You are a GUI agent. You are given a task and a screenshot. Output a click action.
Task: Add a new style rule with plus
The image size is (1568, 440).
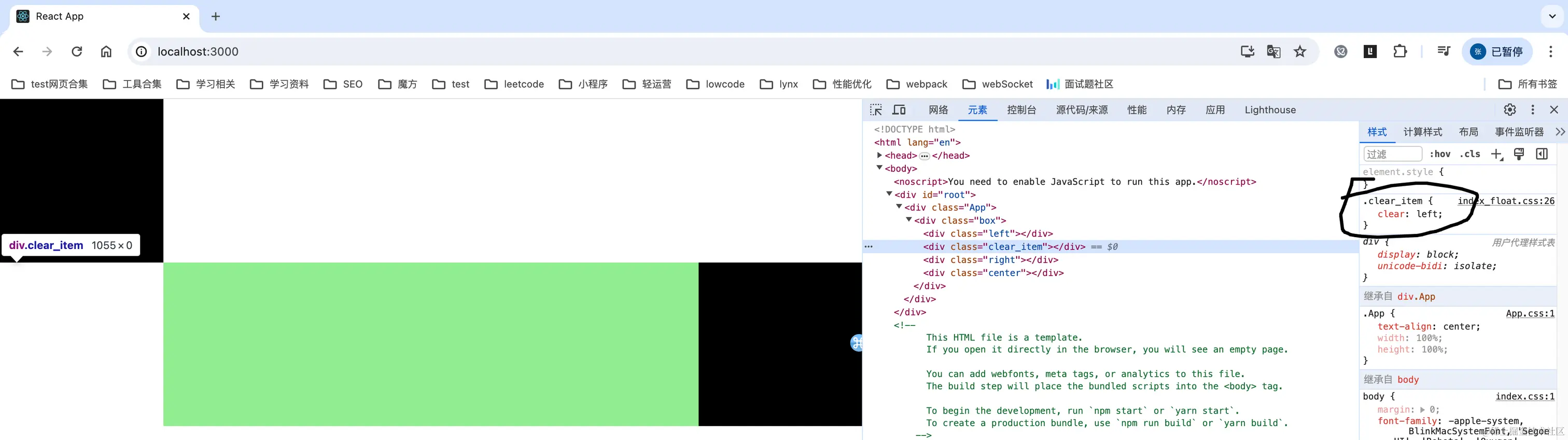tap(1497, 154)
